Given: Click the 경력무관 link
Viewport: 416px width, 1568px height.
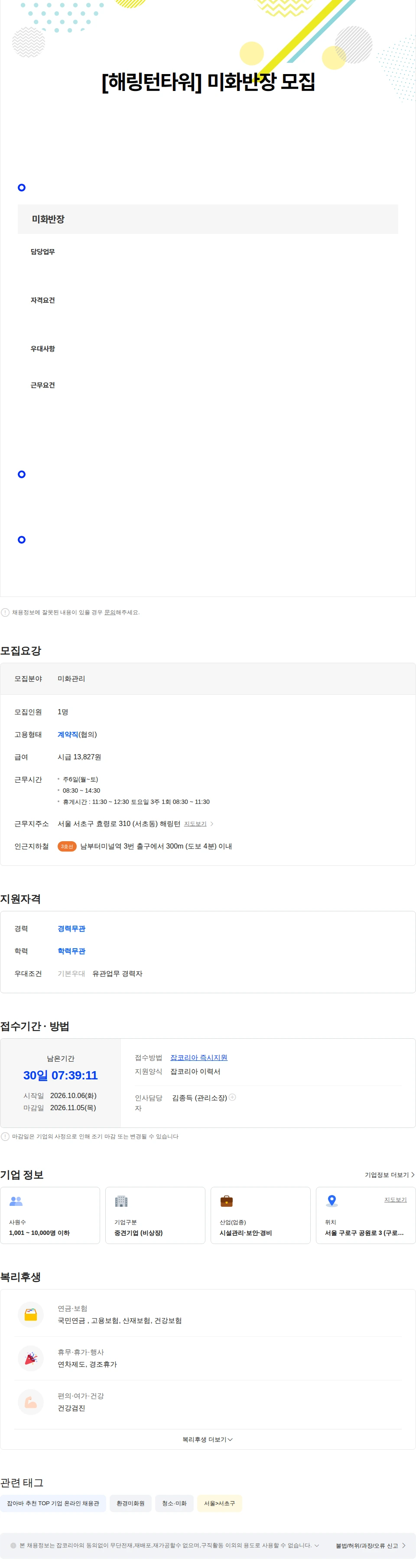Looking at the screenshot, I should (71, 928).
